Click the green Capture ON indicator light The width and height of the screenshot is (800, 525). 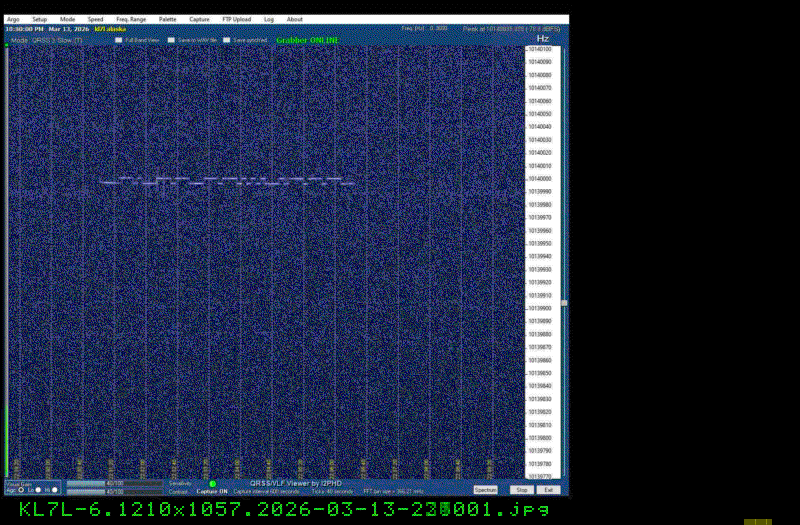tap(212, 484)
